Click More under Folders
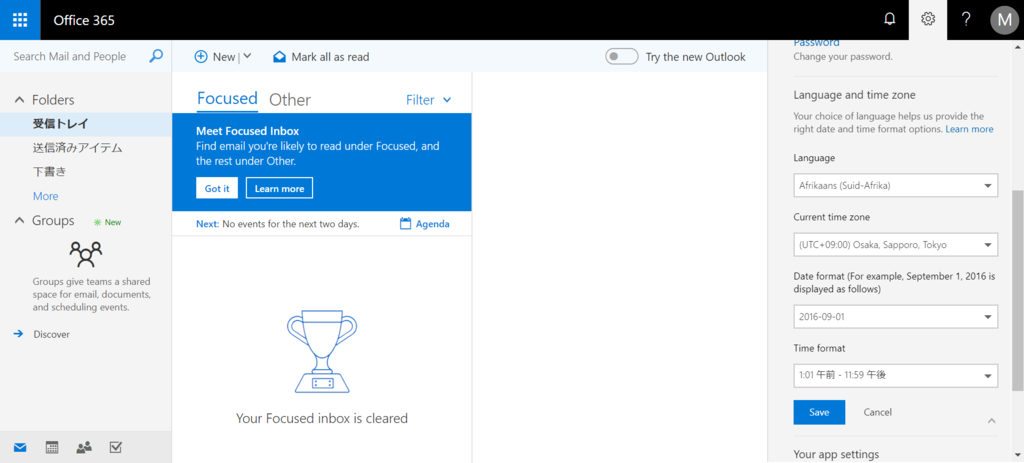The width and height of the screenshot is (1024, 463). [x=46, y=196]
